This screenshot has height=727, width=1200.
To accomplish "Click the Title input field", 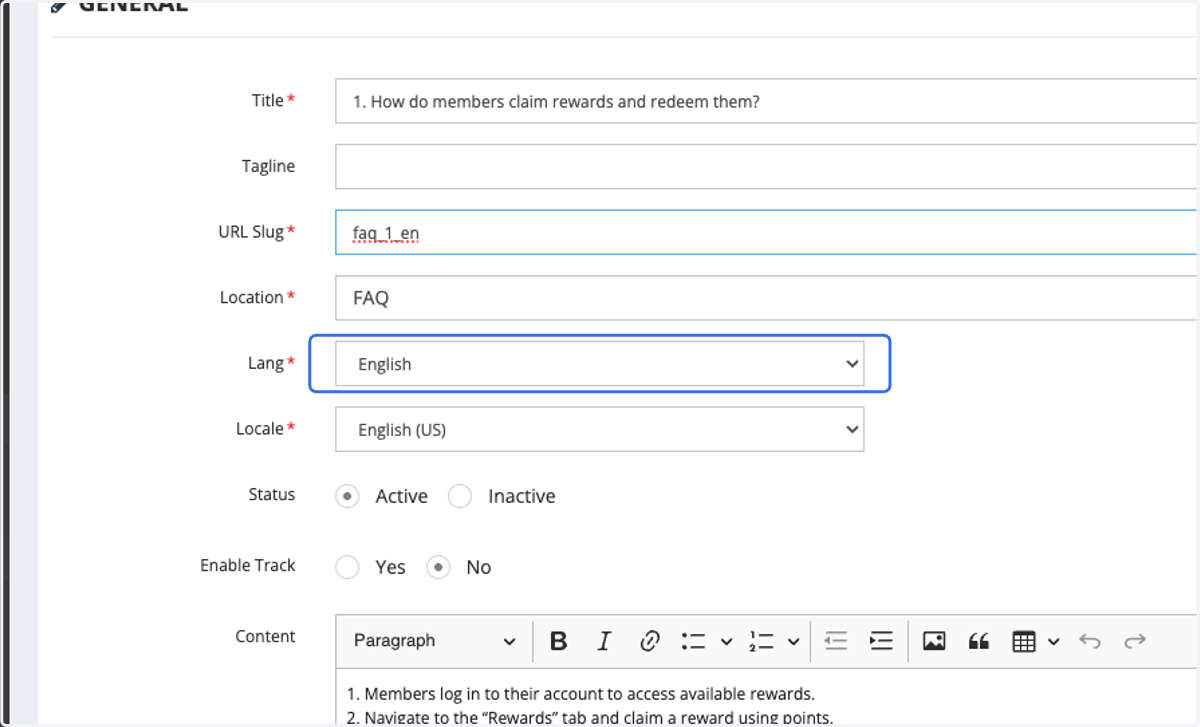I will 767,101.
